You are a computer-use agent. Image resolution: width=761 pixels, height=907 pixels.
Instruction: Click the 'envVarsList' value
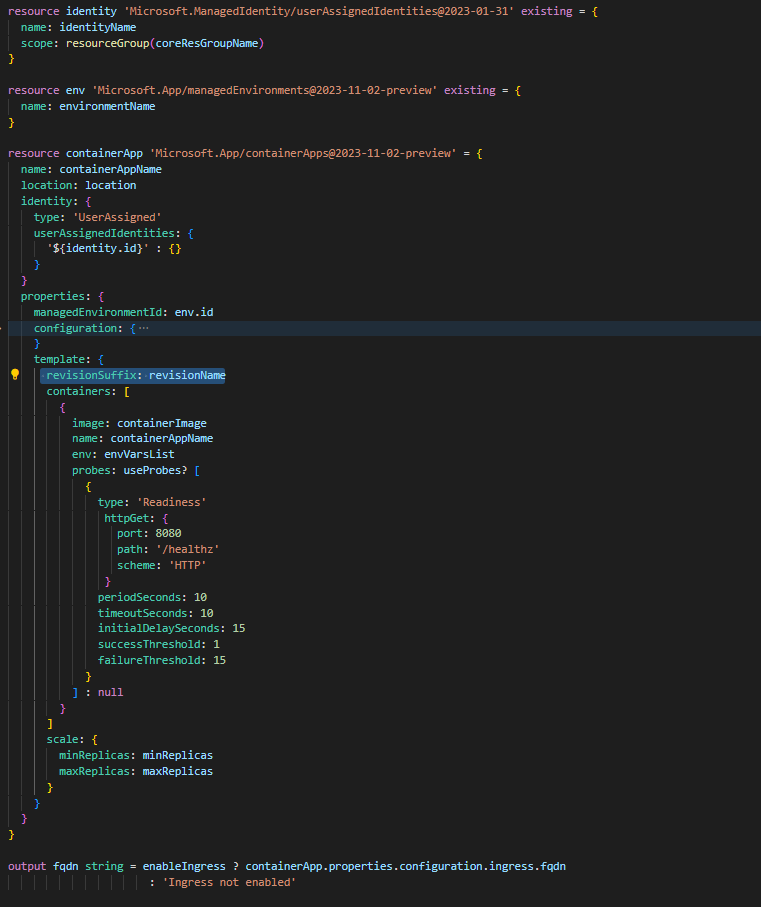point(139,455)
